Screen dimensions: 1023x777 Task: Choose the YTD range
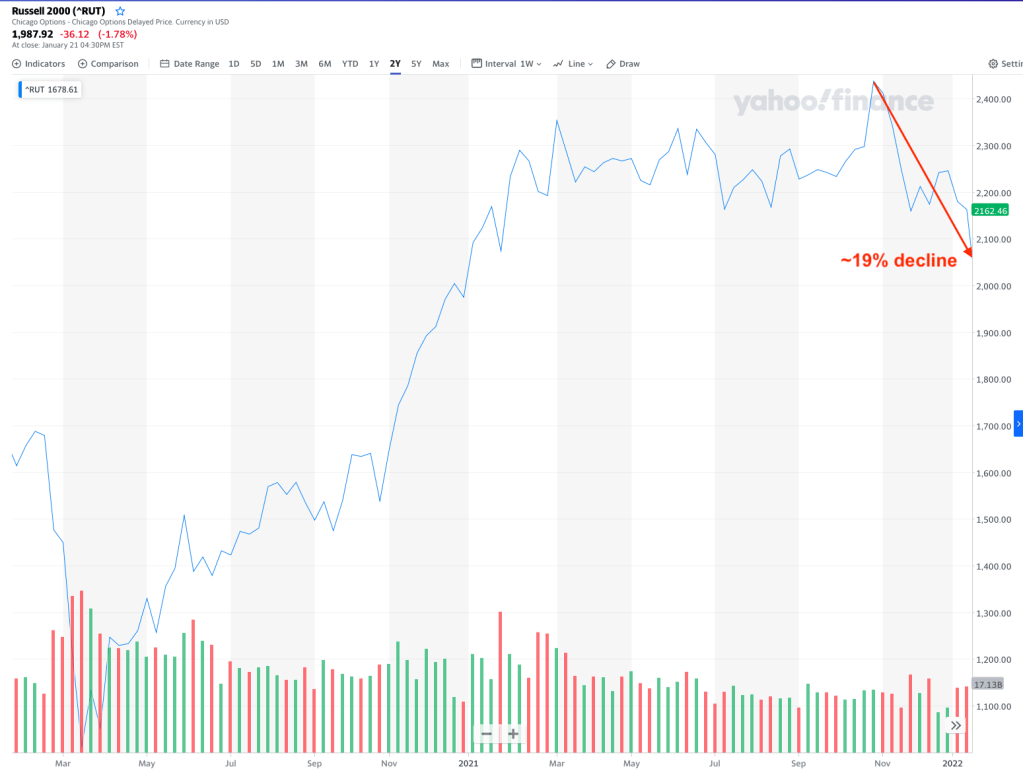pos(350,64)
